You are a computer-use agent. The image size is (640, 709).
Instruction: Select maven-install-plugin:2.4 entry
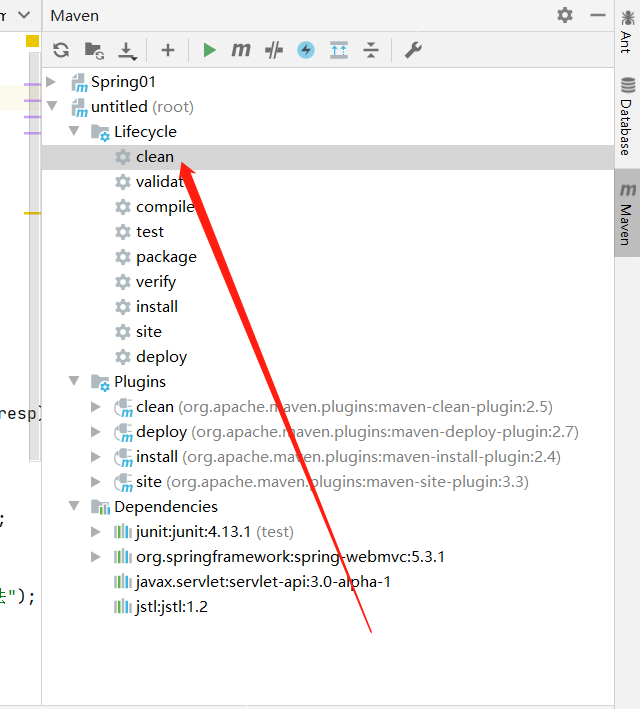click(x=348, y=457)
